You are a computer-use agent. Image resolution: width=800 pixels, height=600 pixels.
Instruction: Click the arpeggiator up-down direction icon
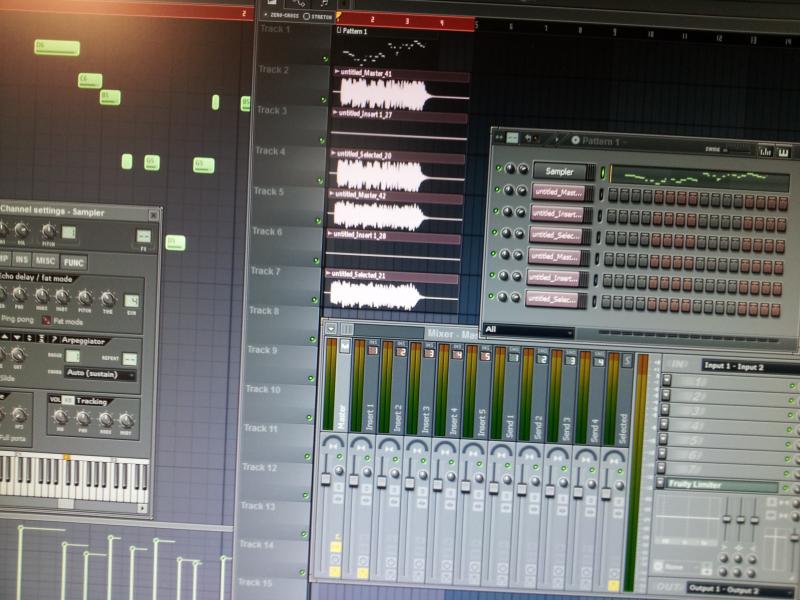click(29, 338)
